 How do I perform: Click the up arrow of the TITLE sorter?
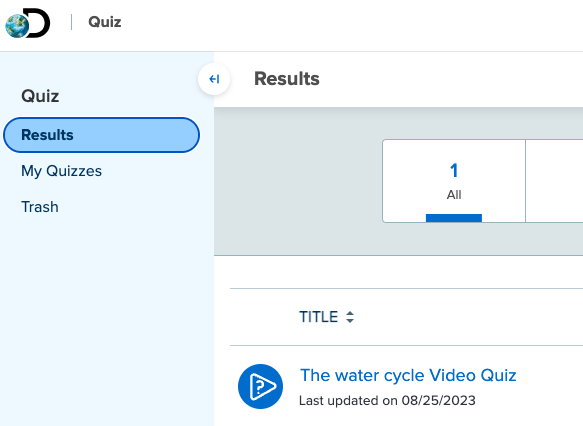coord(350,313)
